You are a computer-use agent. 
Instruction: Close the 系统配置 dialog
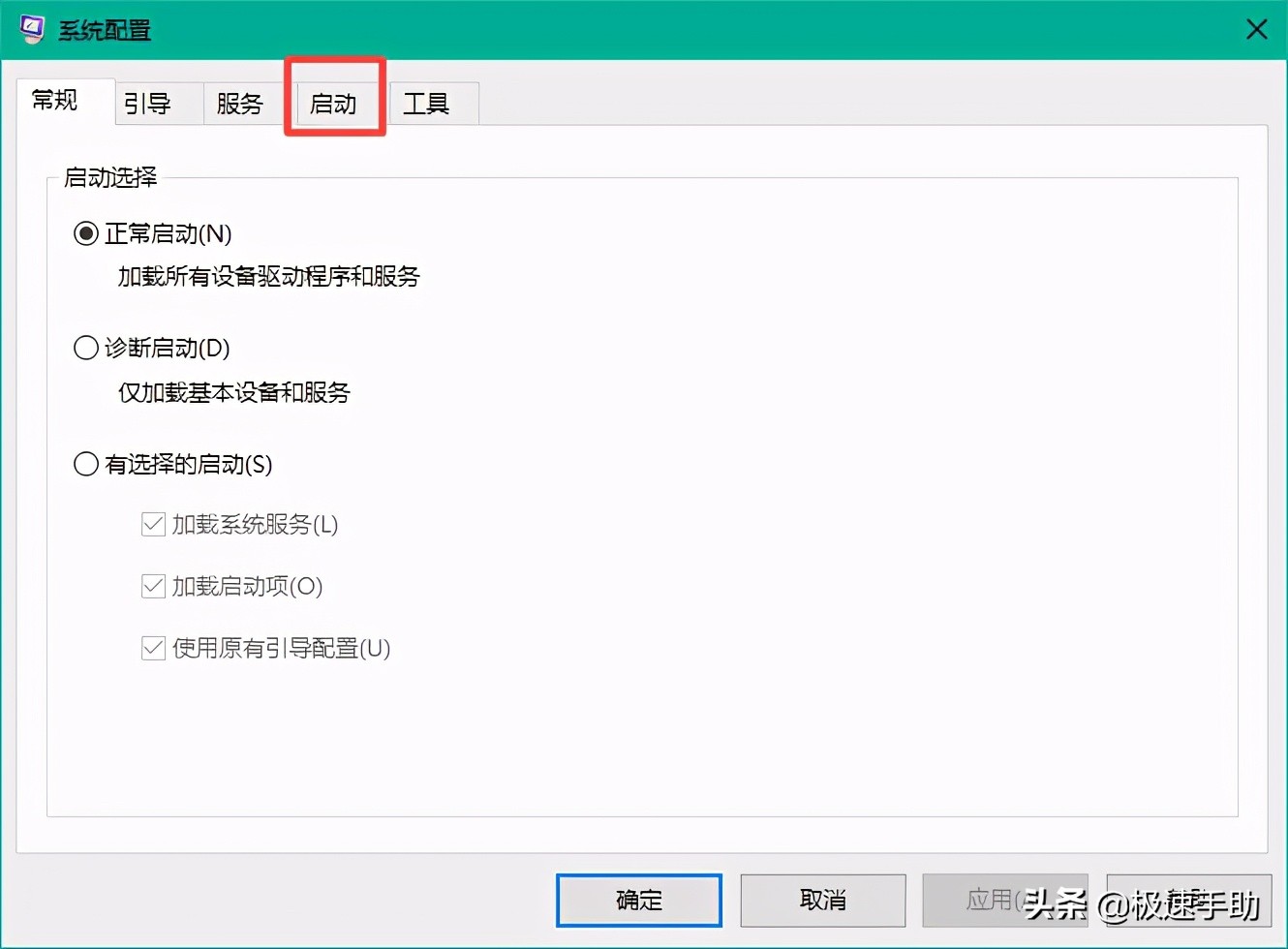pos(1256,29)
